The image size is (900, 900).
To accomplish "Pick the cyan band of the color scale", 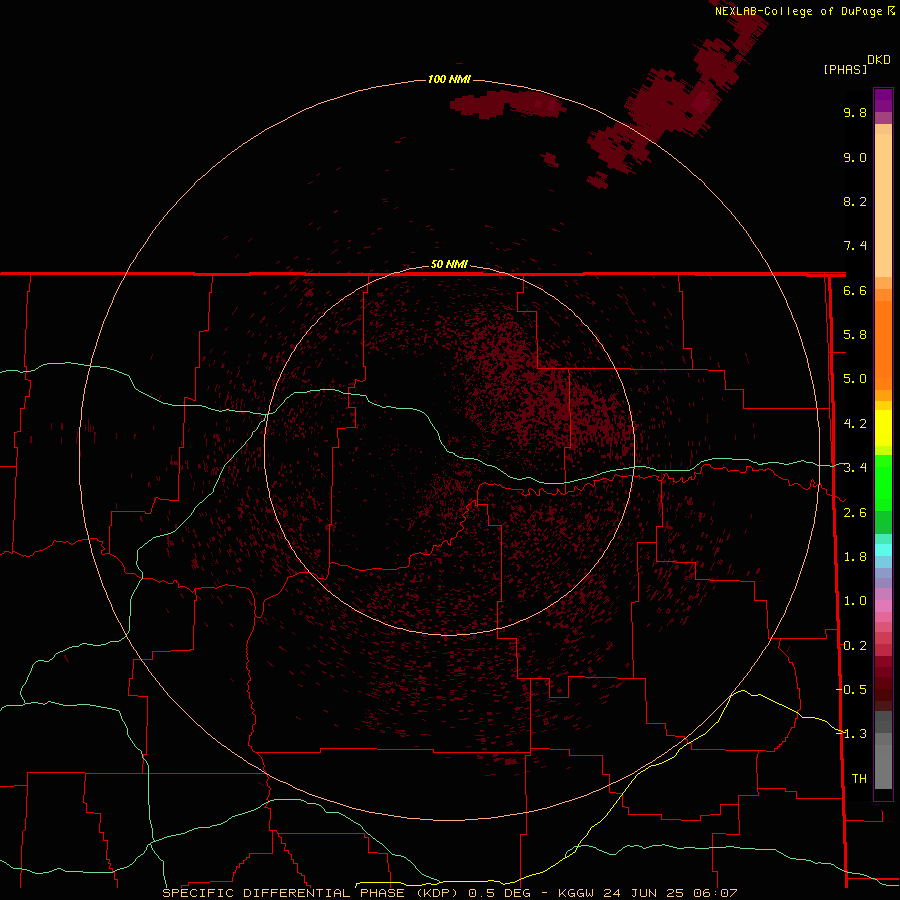I will point(883,549).
